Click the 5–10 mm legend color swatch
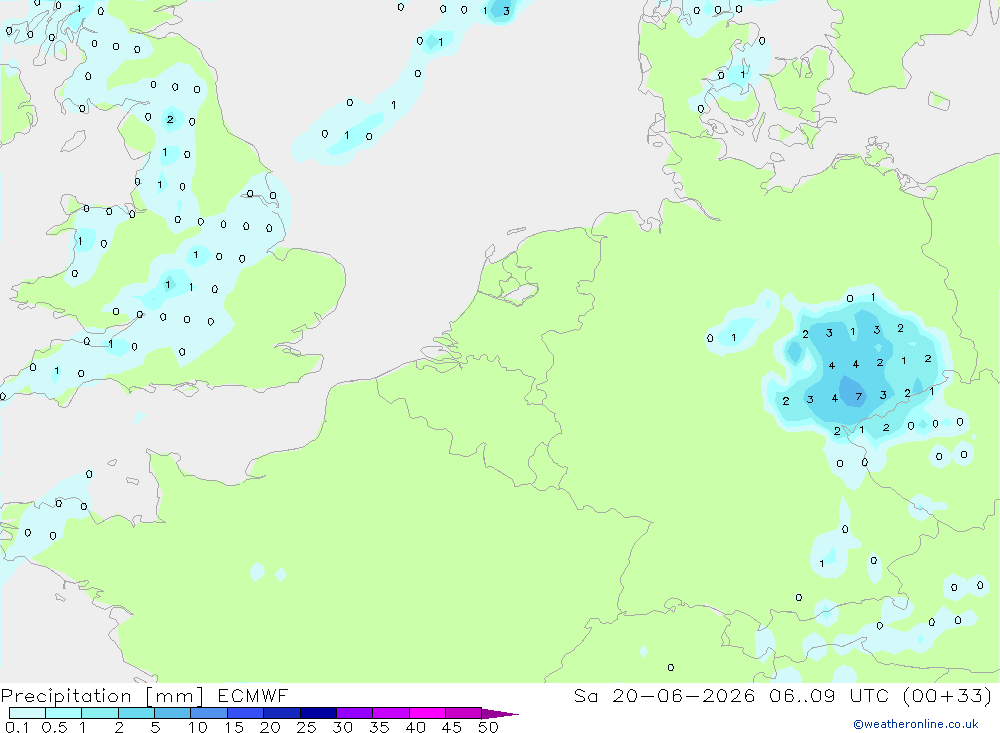 click(x=172, y=713)
